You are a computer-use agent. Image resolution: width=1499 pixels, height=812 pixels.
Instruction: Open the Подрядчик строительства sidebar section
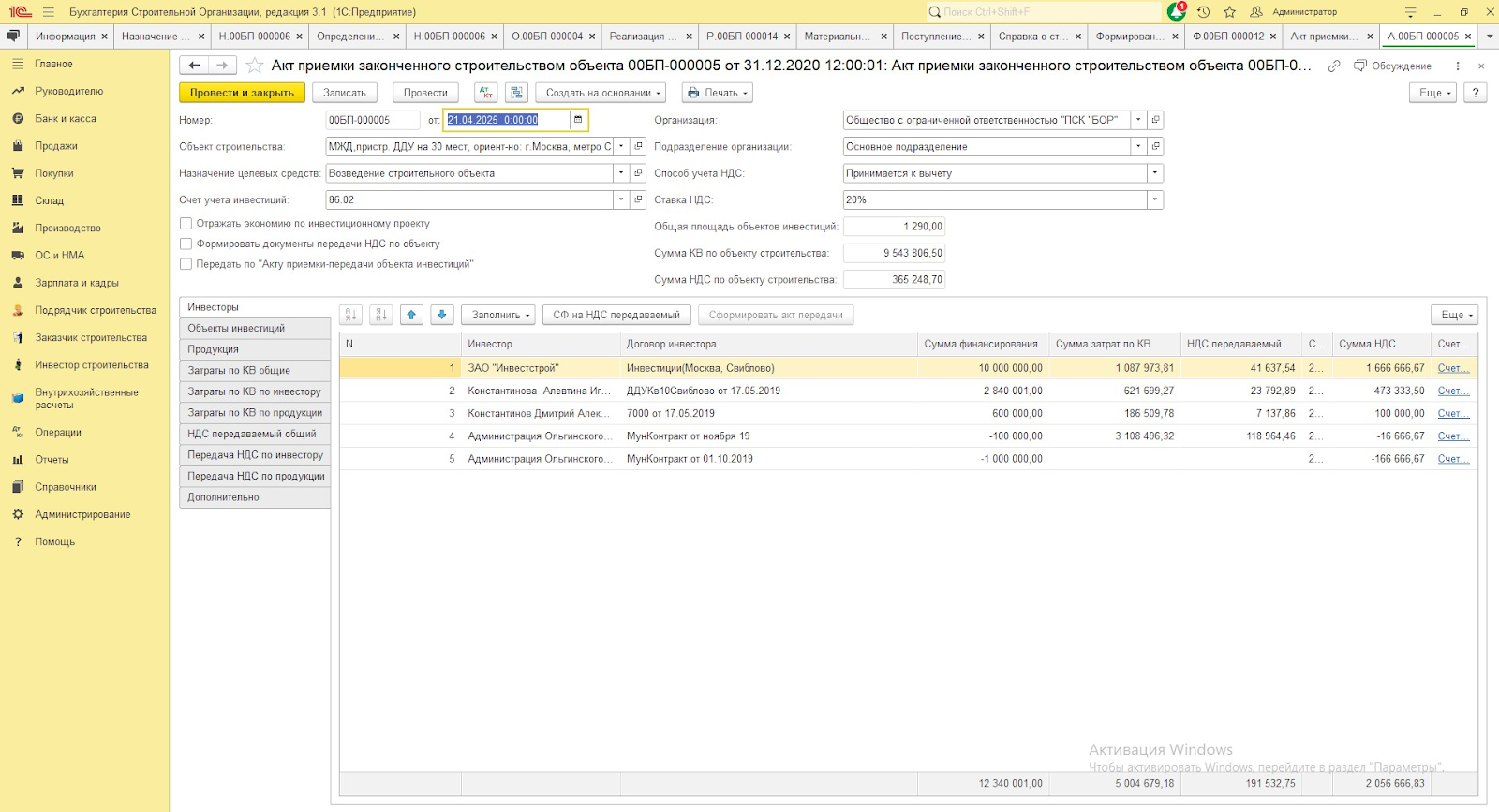(95, 310)
